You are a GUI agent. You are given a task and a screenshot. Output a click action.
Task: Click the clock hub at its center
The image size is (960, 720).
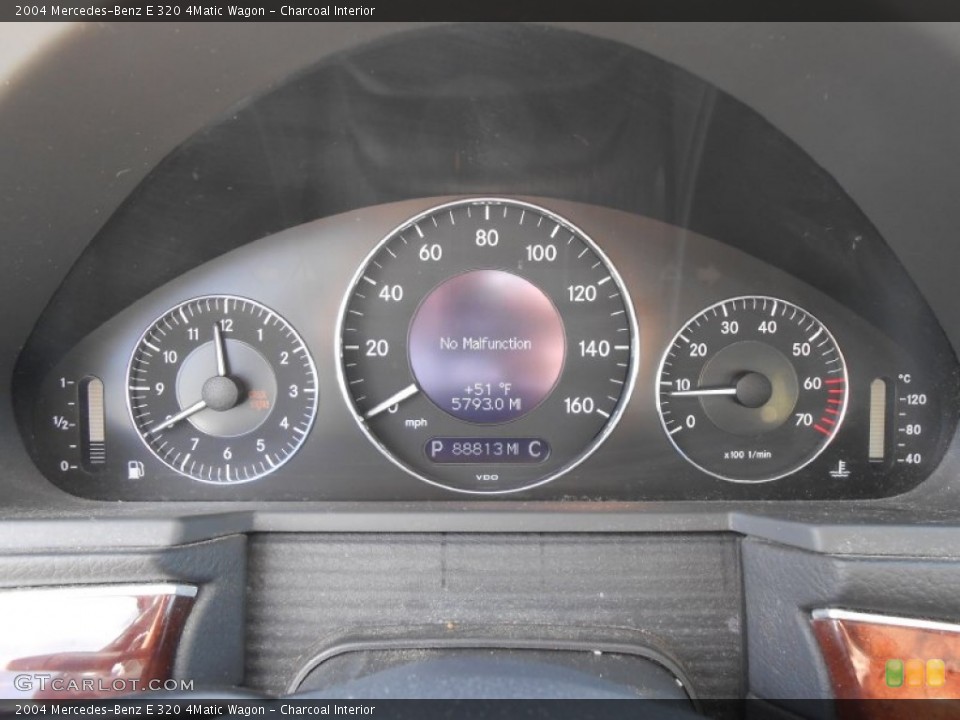pos(220,393)
